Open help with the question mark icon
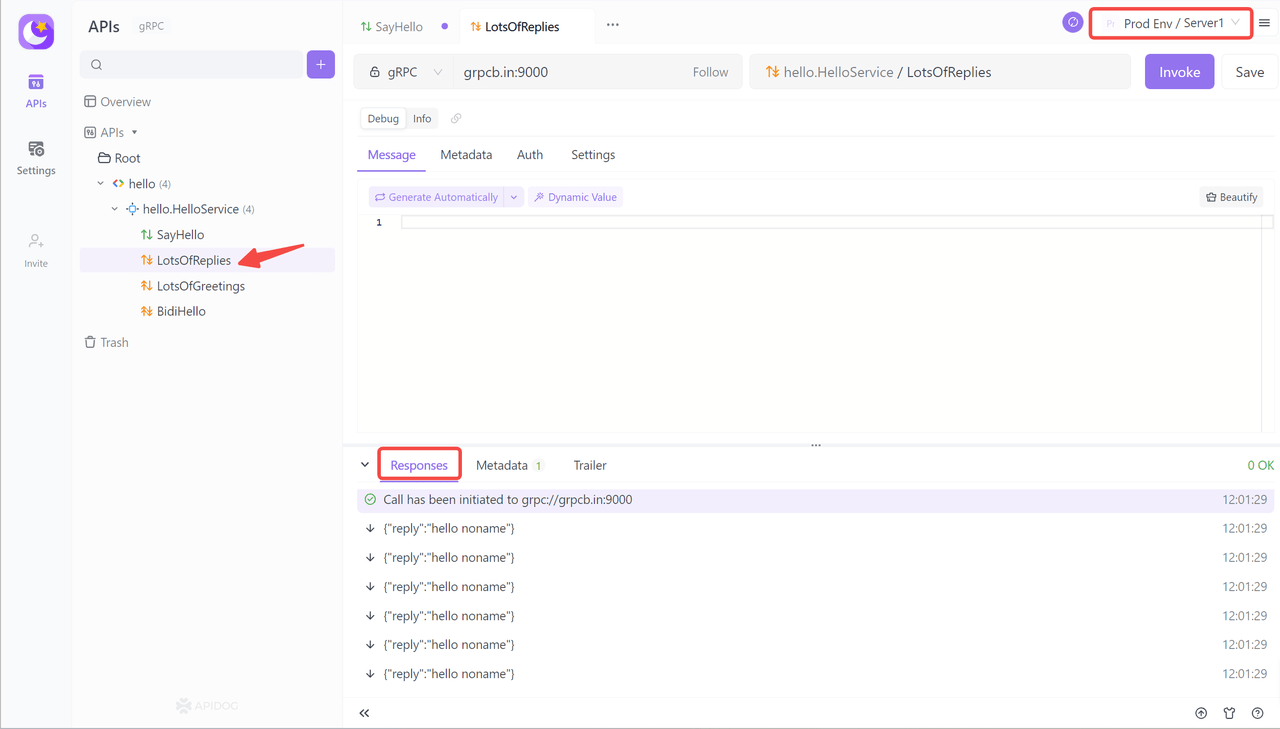Viewport: 1280px width, 729px height. pos(1257,713)
